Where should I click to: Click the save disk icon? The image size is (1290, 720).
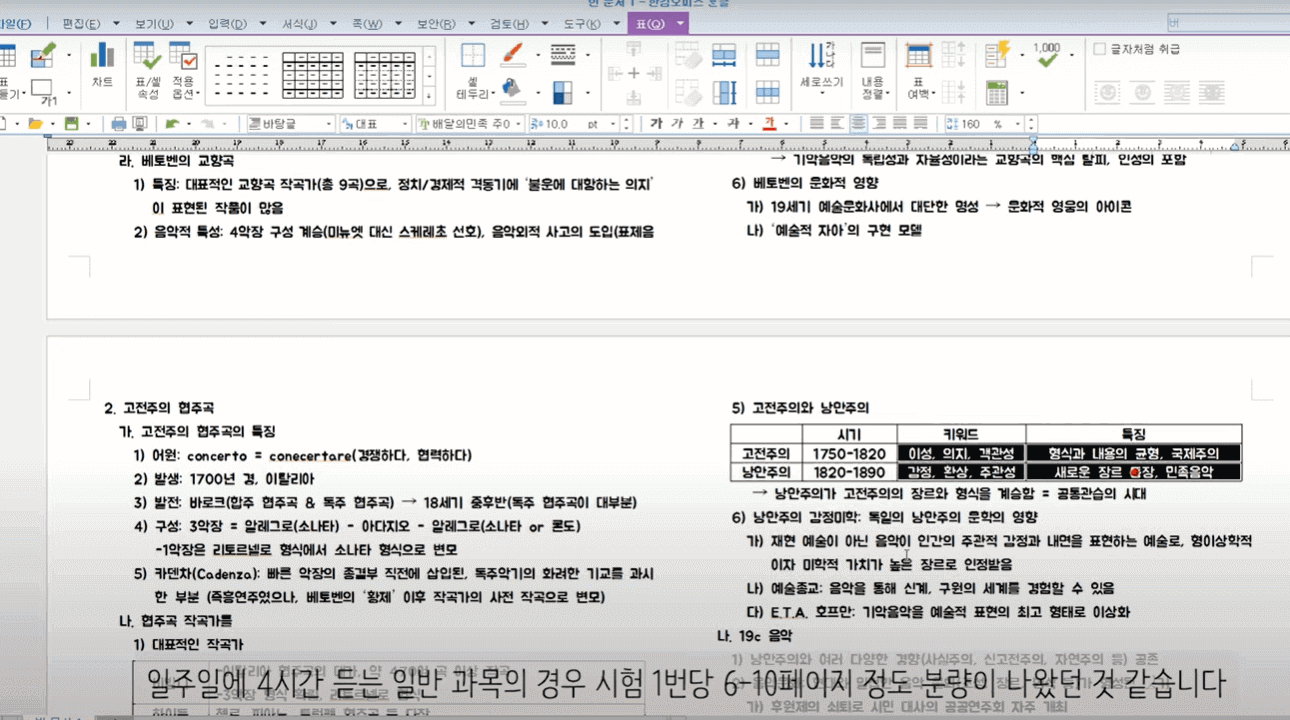click(71, 124)
